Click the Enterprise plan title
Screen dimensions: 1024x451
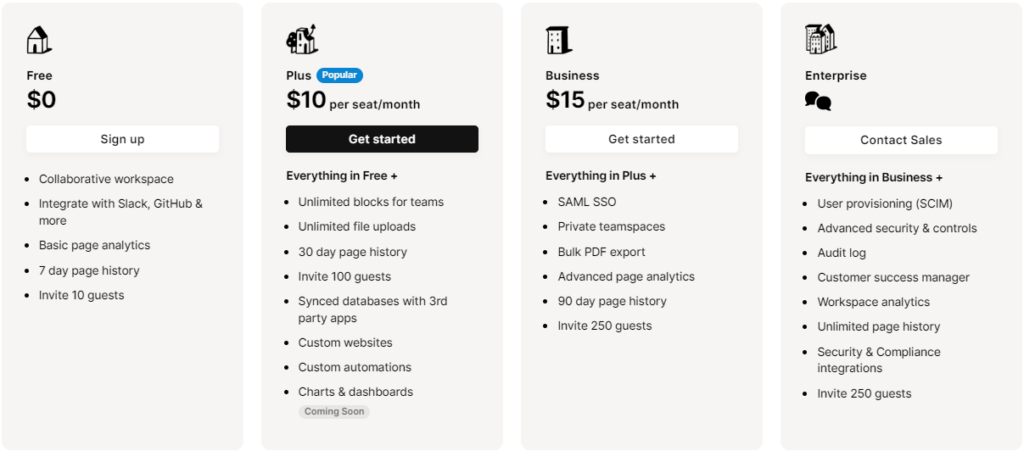836,76
